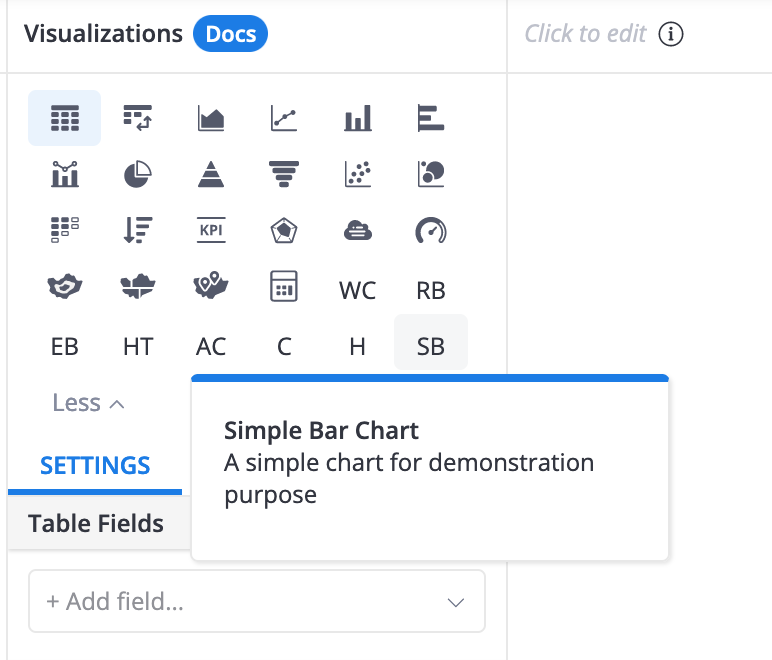Choose the Pivot Table visualization
The image size is (772, 660).
(x=138, y=118)
